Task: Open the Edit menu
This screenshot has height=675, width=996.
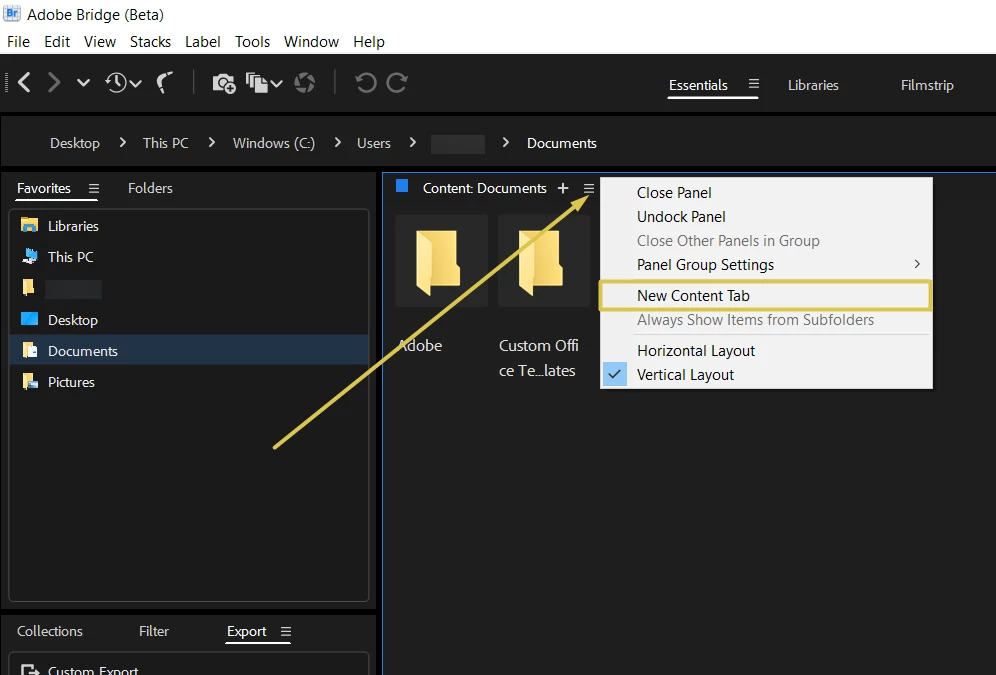Action: click(57, 42)
